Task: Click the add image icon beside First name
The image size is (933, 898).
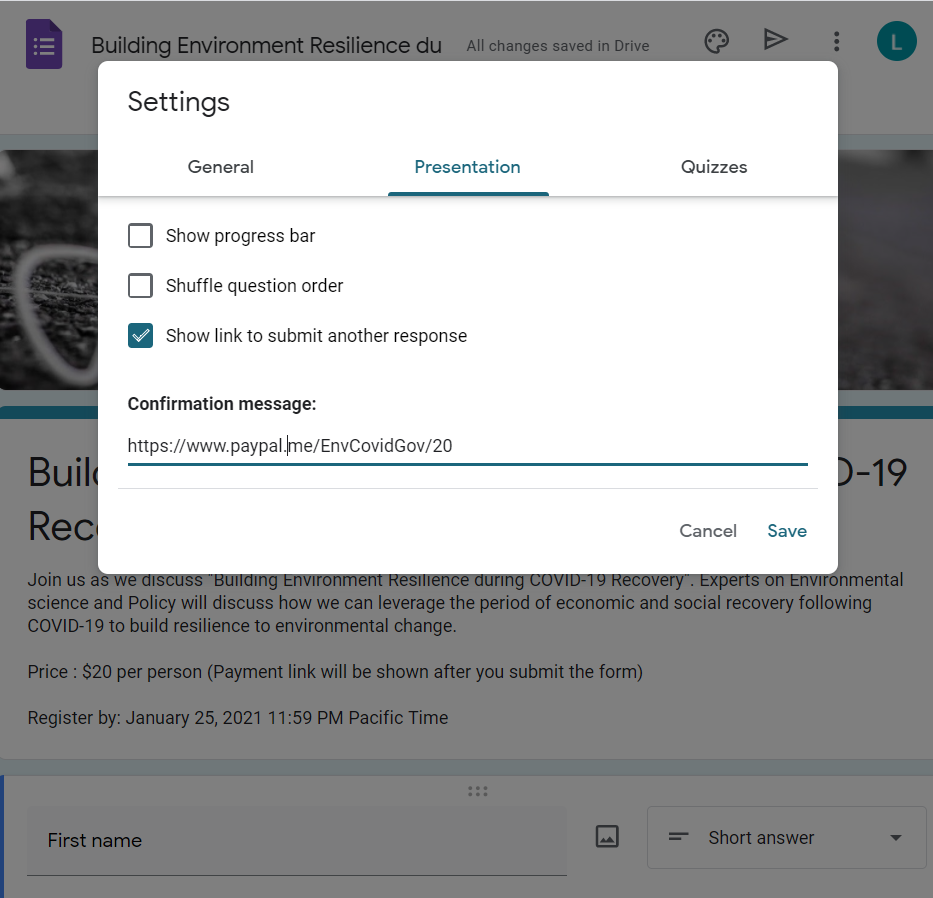Action: click(607, 837)
